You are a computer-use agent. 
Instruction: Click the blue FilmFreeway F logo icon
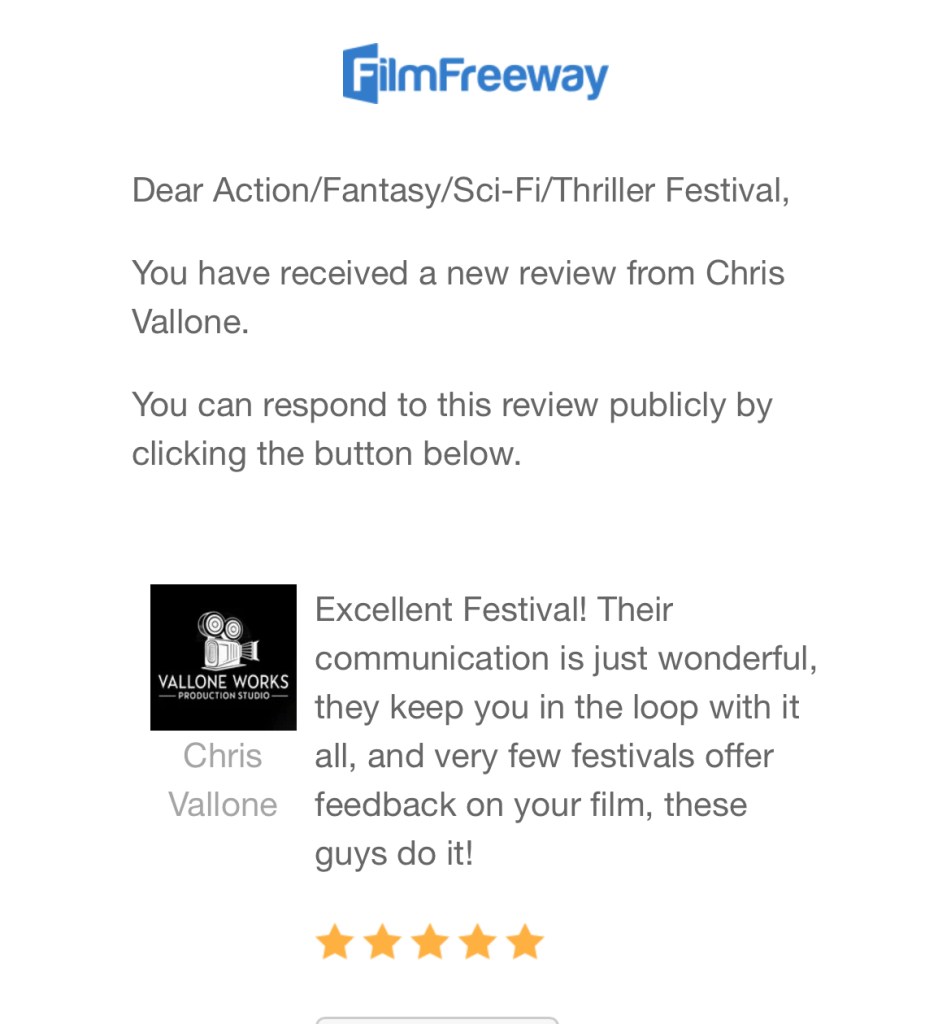[x=361, y=73]
